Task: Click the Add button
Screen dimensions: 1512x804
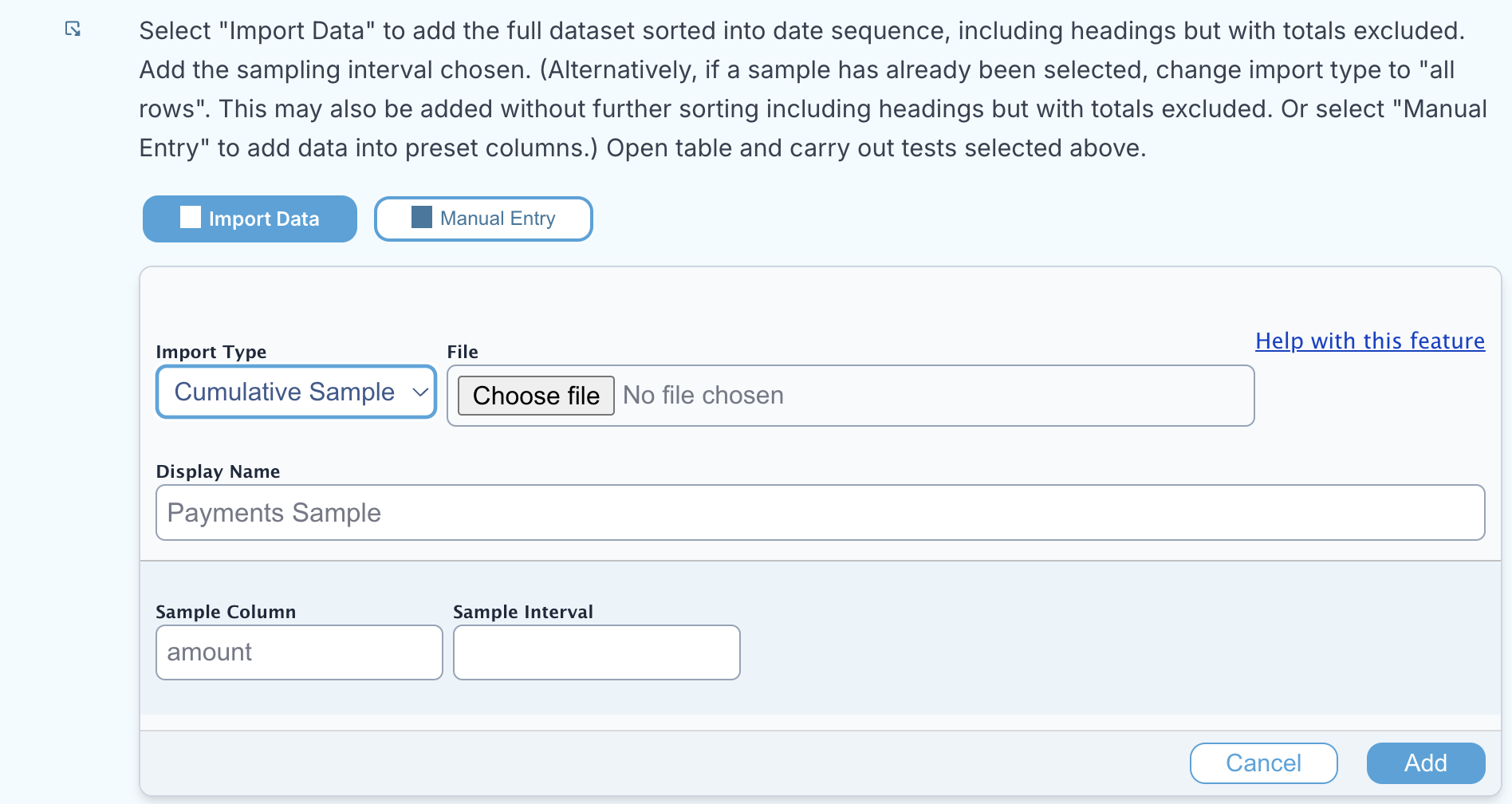Action: click(1426, 763)
